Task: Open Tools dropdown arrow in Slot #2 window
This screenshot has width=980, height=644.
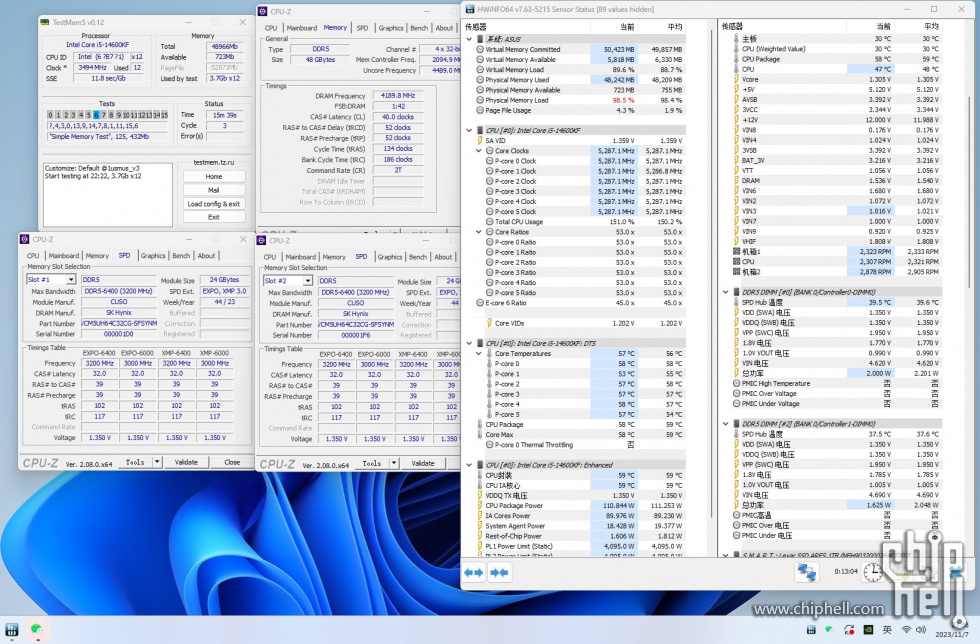Action: point(394,463)
